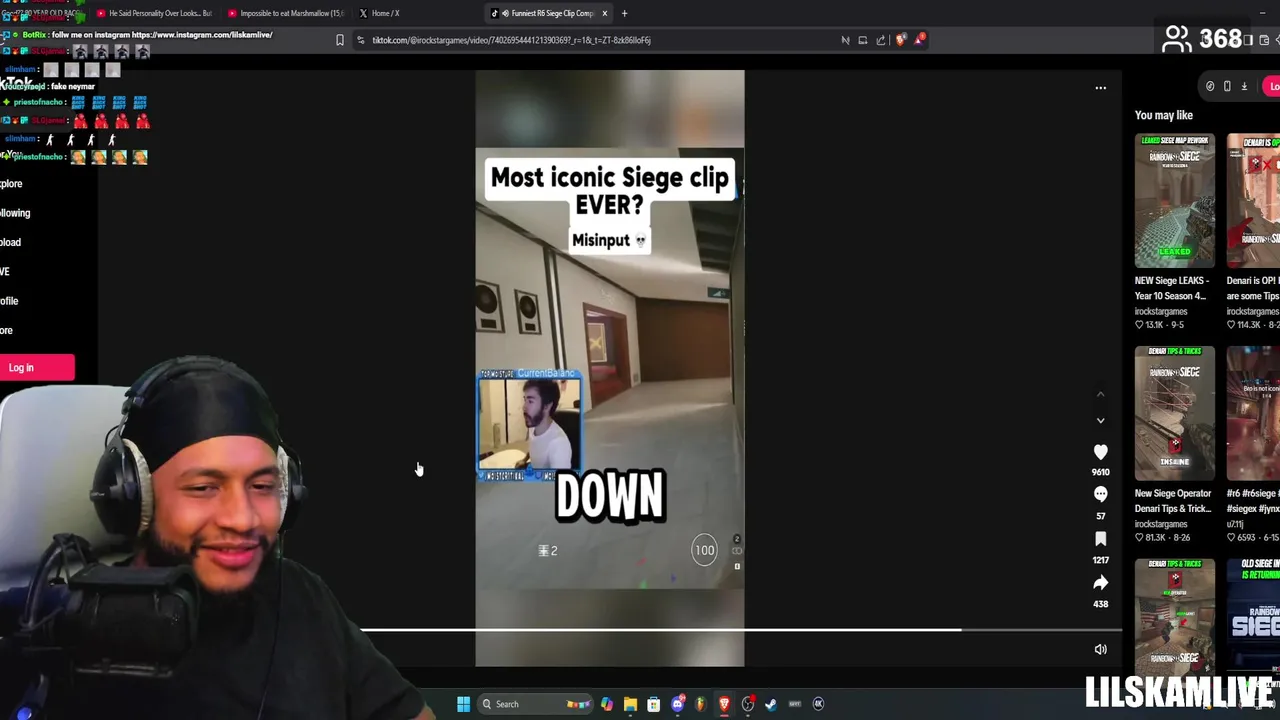The width and height of the screenshot is (1280, 720).
Task: Open the comments bubble showing 57
Action: tap(1100, 494)
